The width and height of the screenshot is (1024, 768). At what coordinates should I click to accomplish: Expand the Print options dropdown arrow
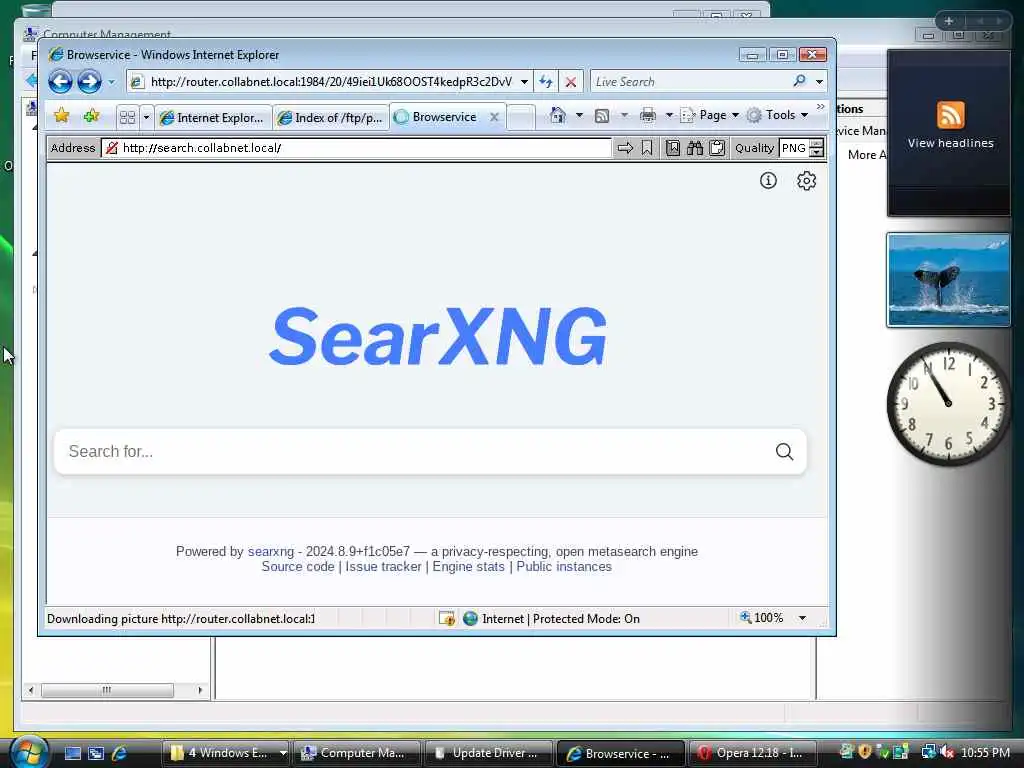click(669, 116)
